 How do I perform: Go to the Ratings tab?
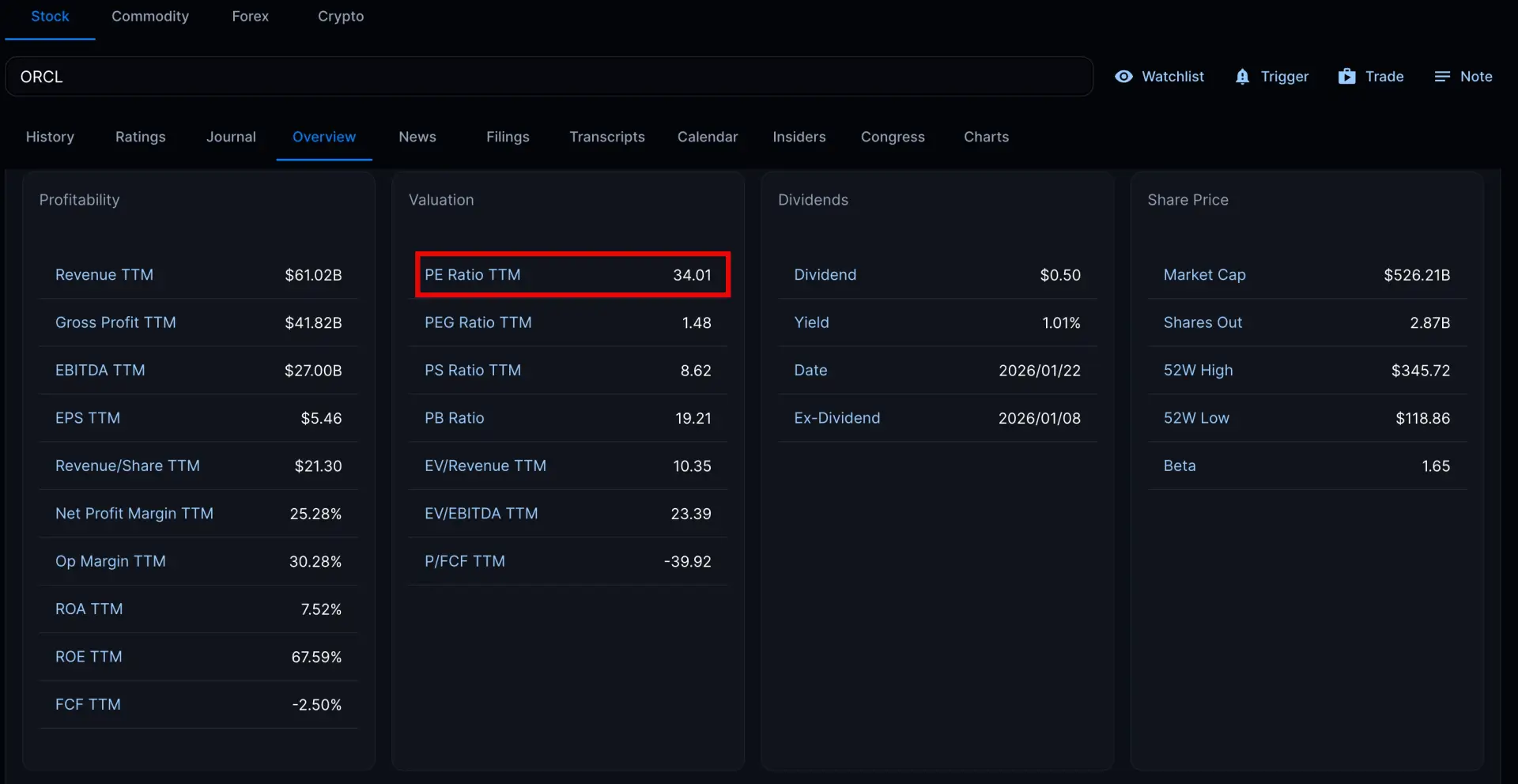(x=140, y=137)
